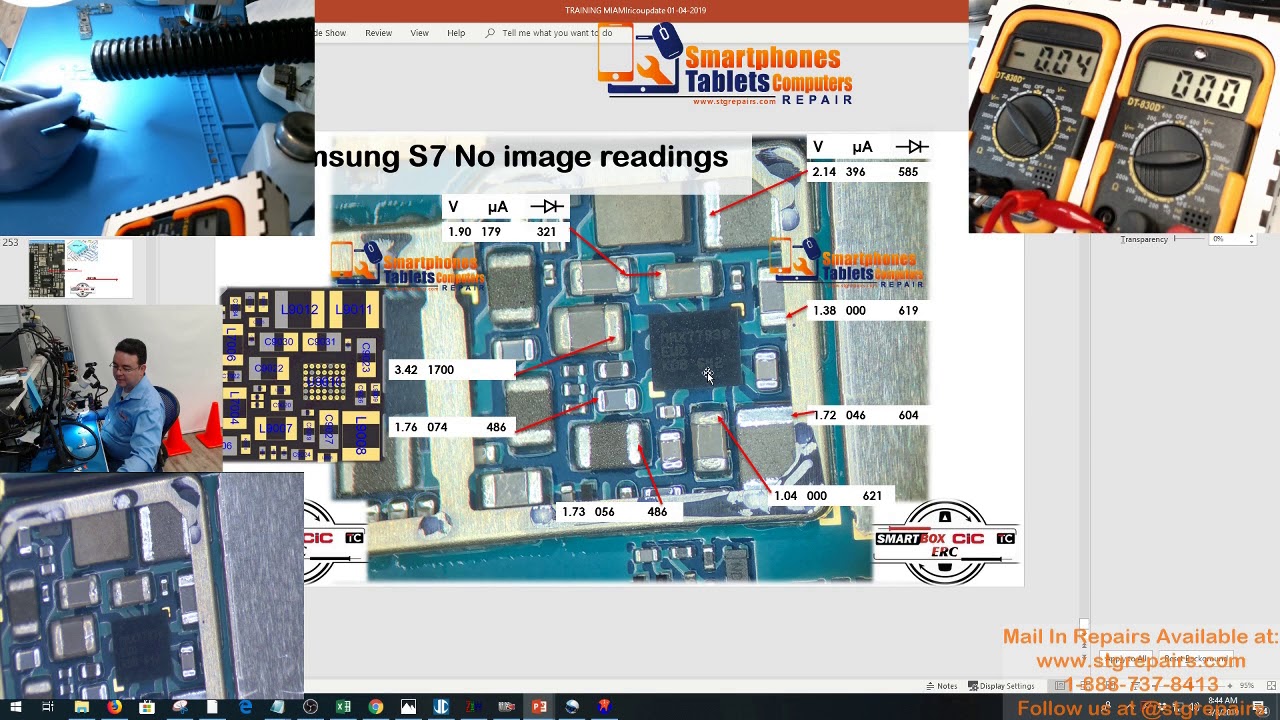Click the Reset Background button
This screenshot has width=1280, height=720.
coord(1196,660)
